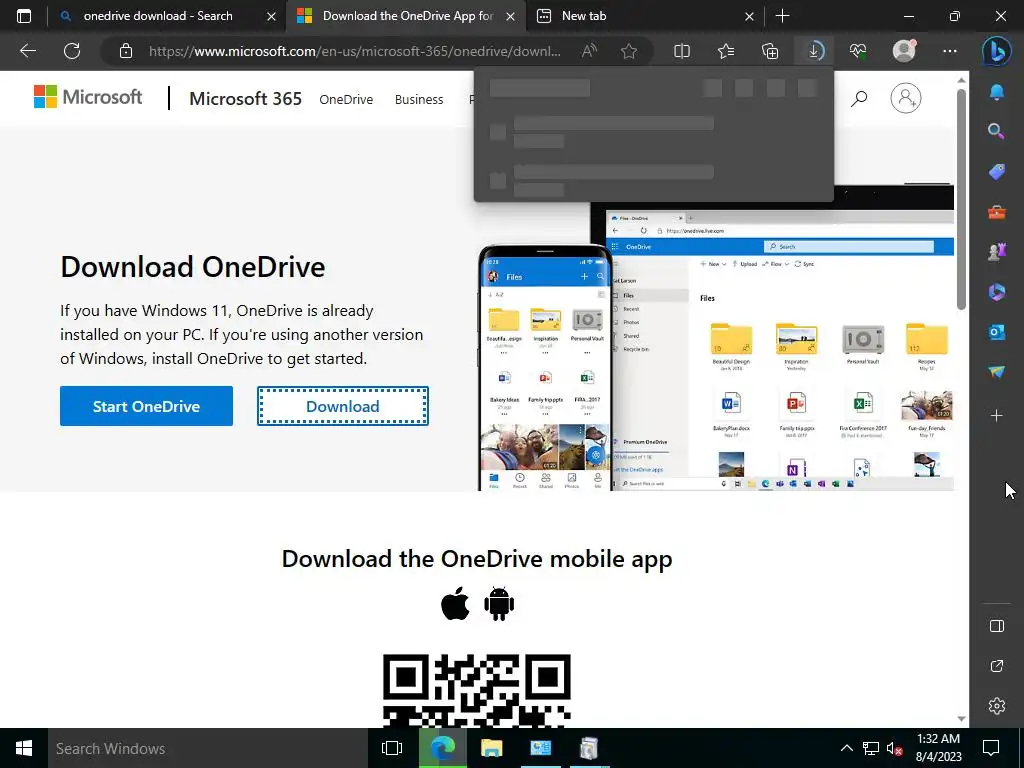Open the Business navigation menu item
Screen dimensions: 1024x768
pos(419,99)
